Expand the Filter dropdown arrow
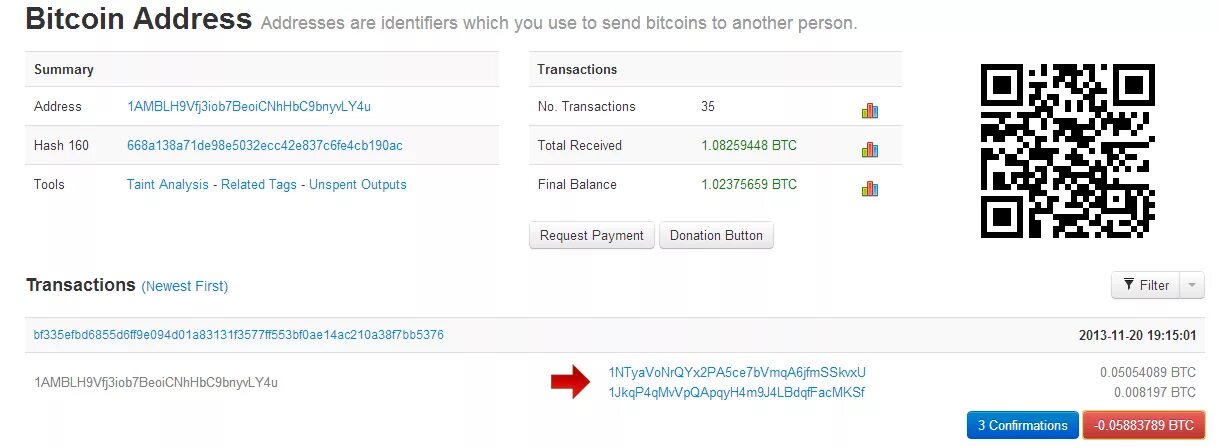Image resolution: width=1219 pixels, height=447 pixels. (x=1192, y=286)
